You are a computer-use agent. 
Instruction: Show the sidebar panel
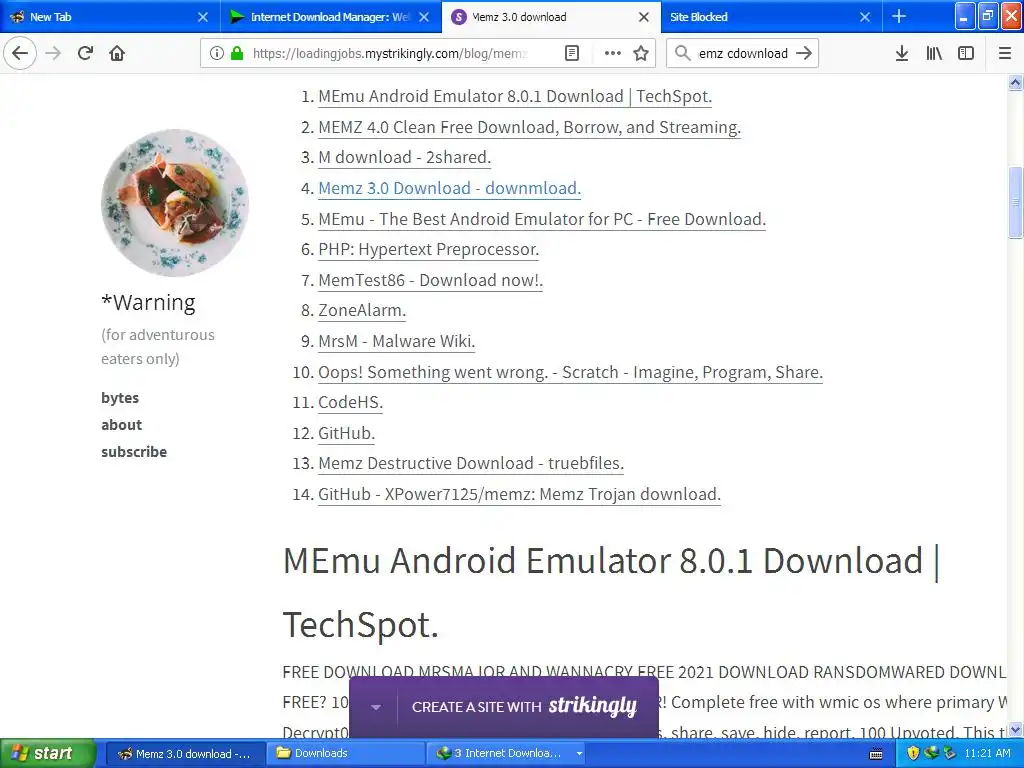(966, 53)
